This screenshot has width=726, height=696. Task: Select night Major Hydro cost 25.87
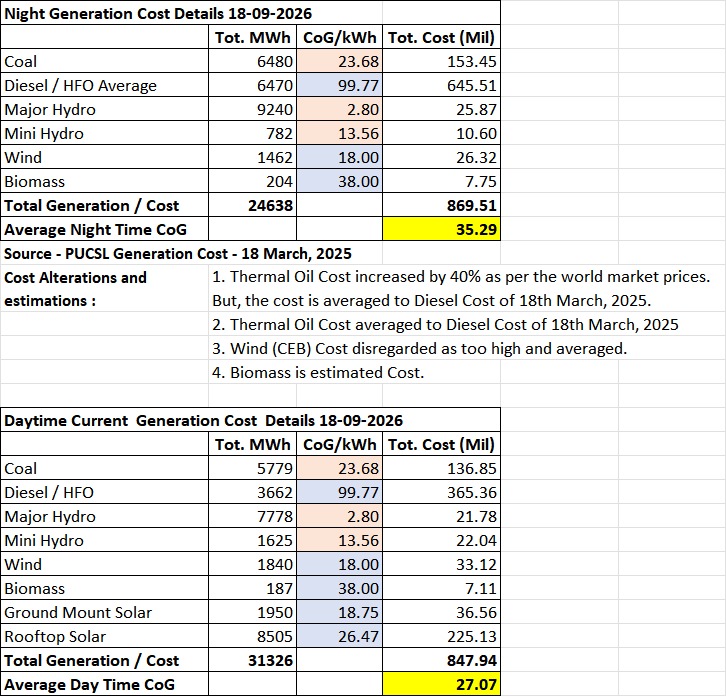(441, 109)
